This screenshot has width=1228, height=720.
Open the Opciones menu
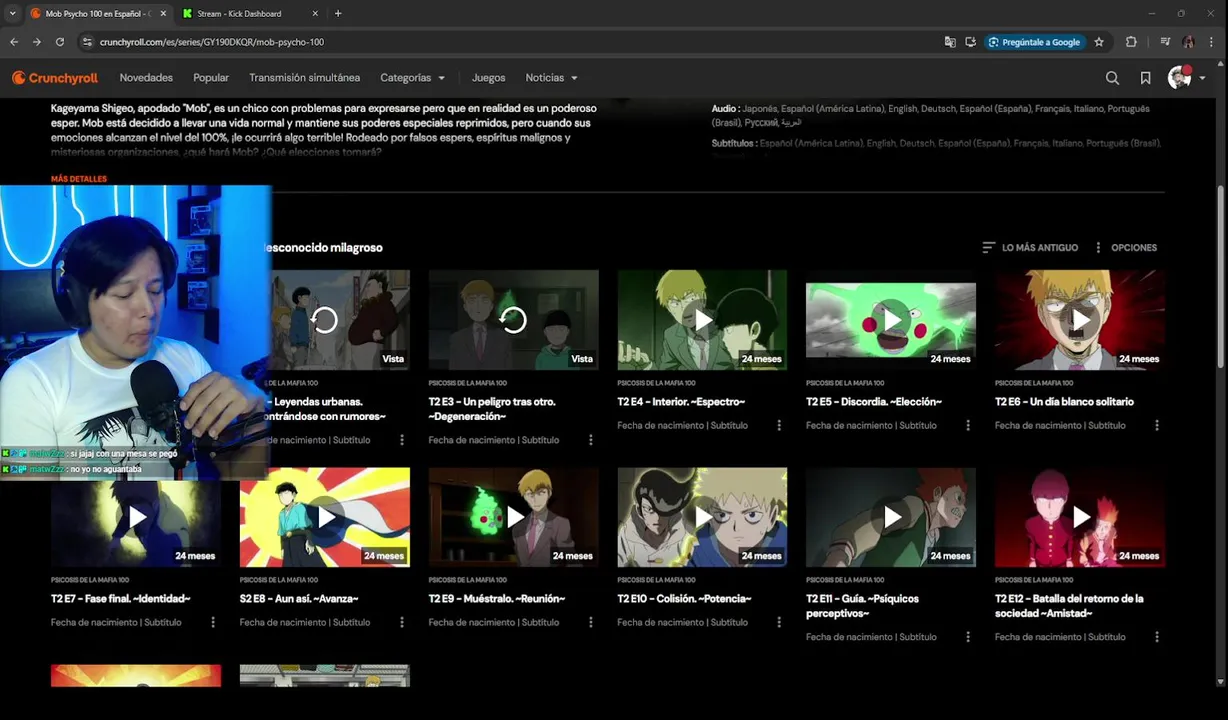1126,248
